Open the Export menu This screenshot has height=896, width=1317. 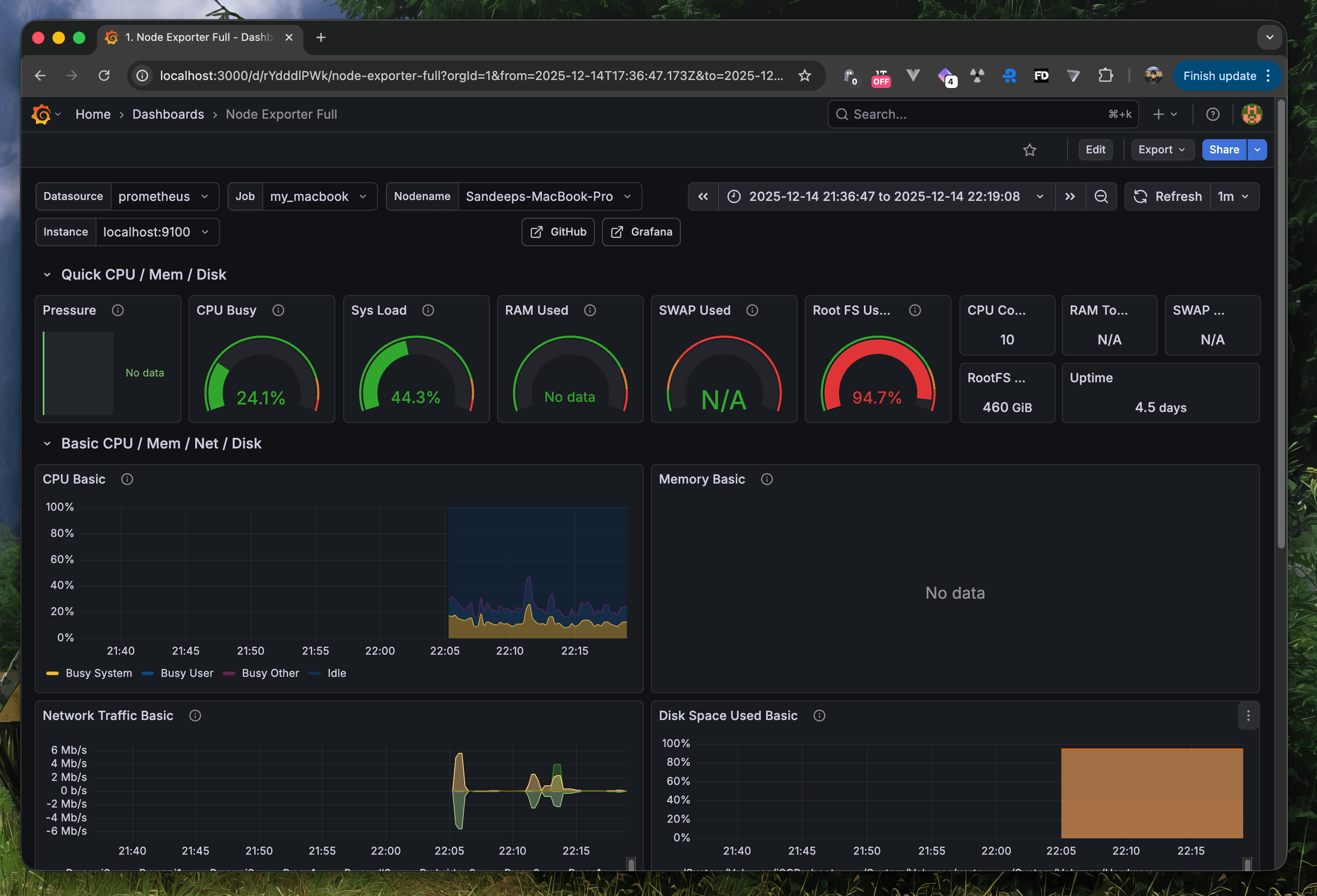1162,150
